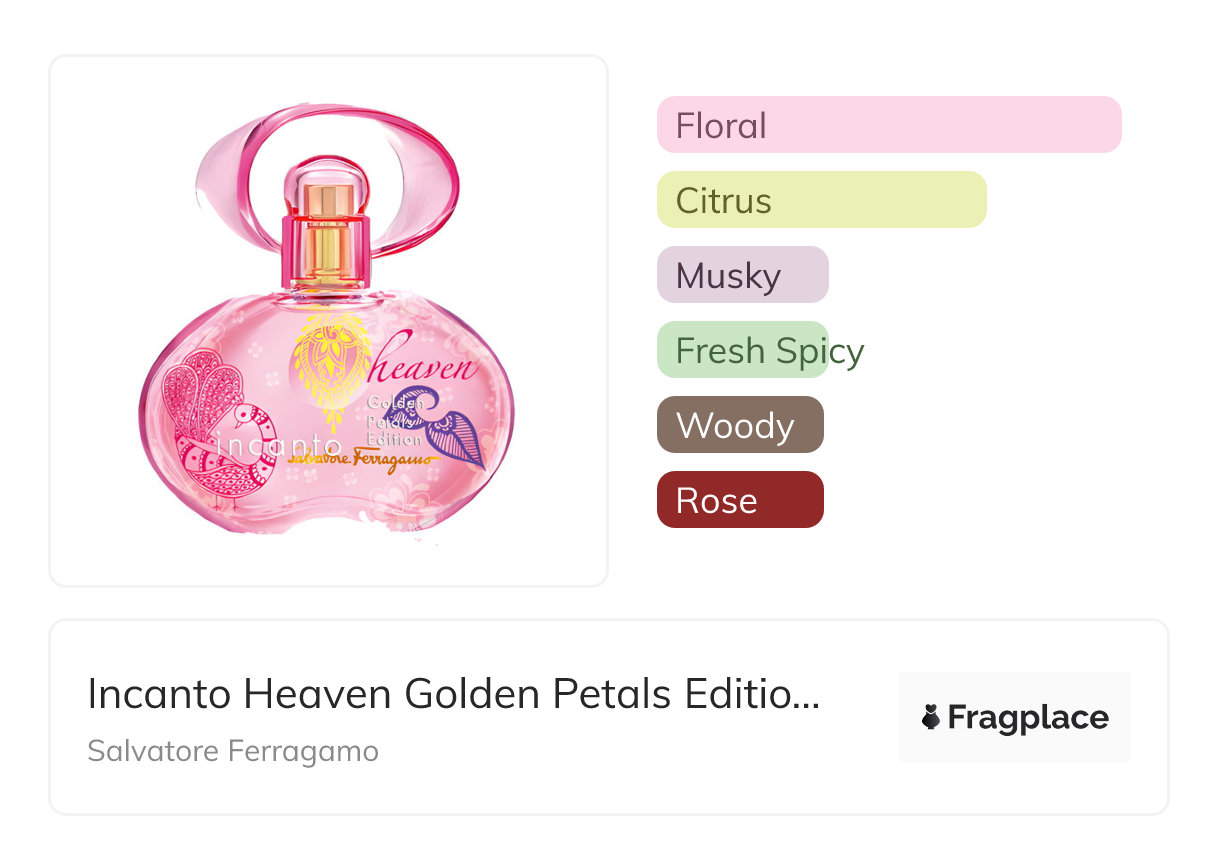Open the Incanto Heaven Golden Petals title
The height and width of the screenshot is (864, 1218).
[440, 694]
